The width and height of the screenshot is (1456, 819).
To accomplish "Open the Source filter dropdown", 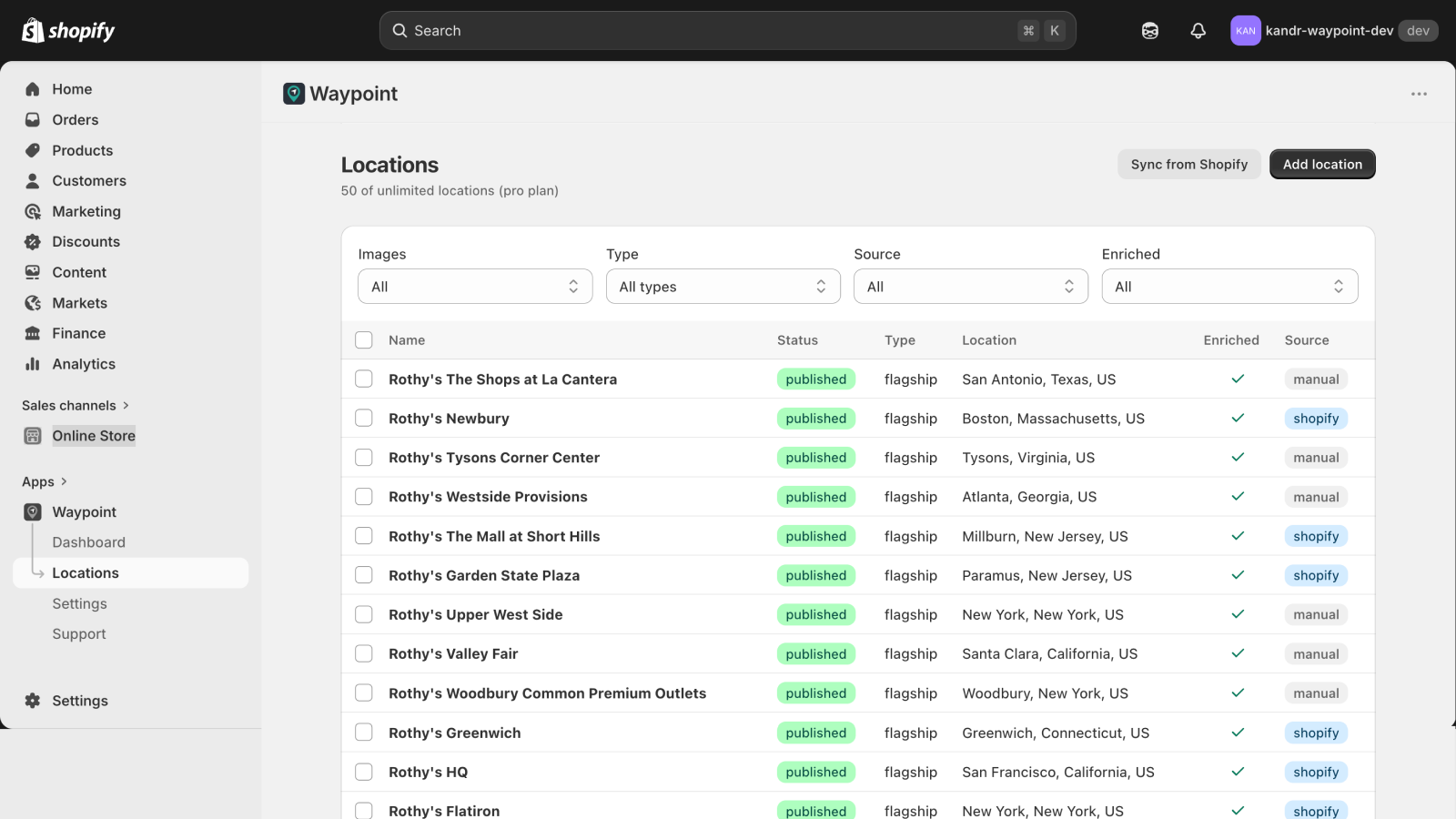I will 971,287.
